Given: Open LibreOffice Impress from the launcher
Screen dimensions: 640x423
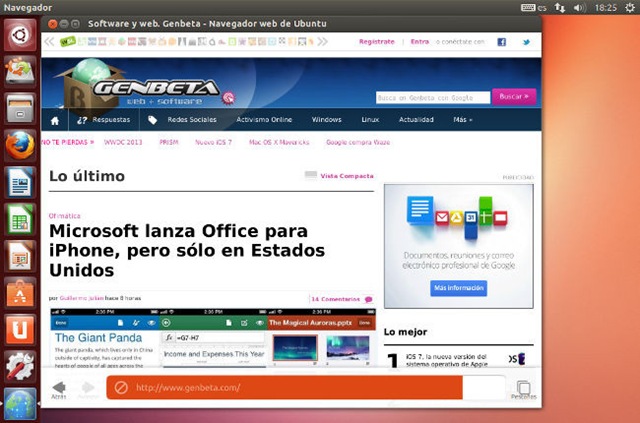Looking at the screenshot, I should [x=20, y=256].
